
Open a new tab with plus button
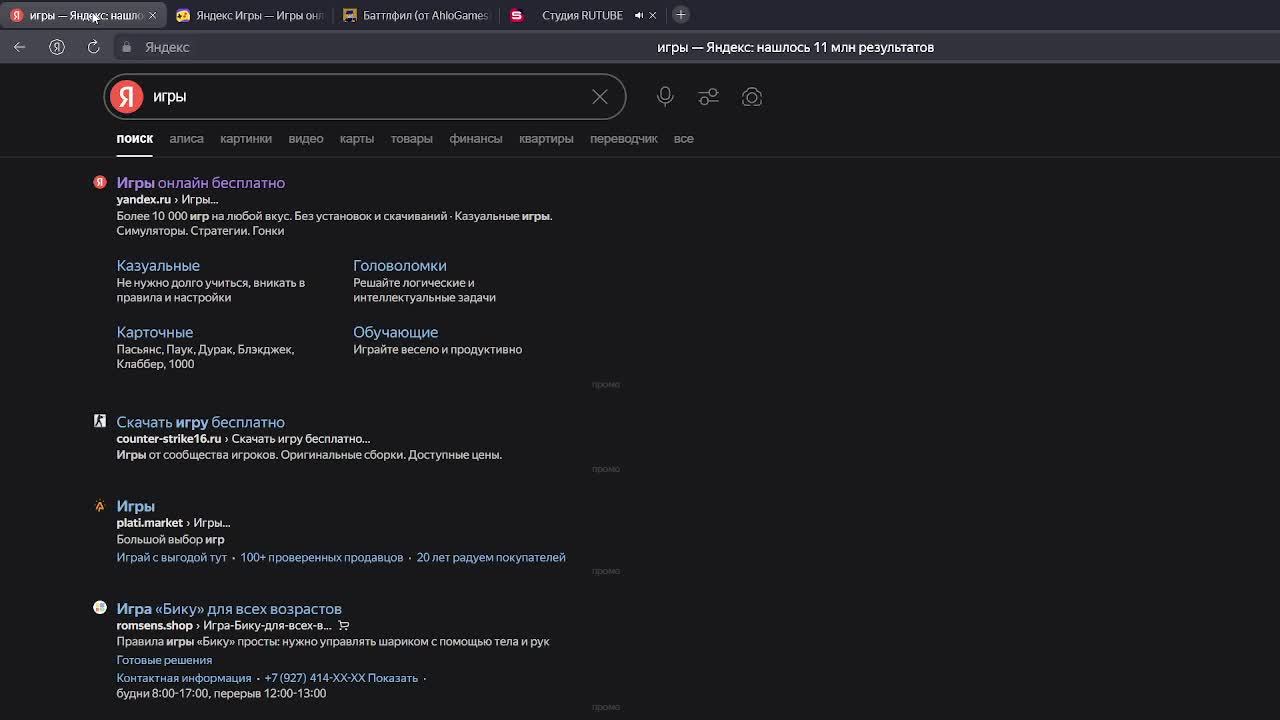click(681, 15)
